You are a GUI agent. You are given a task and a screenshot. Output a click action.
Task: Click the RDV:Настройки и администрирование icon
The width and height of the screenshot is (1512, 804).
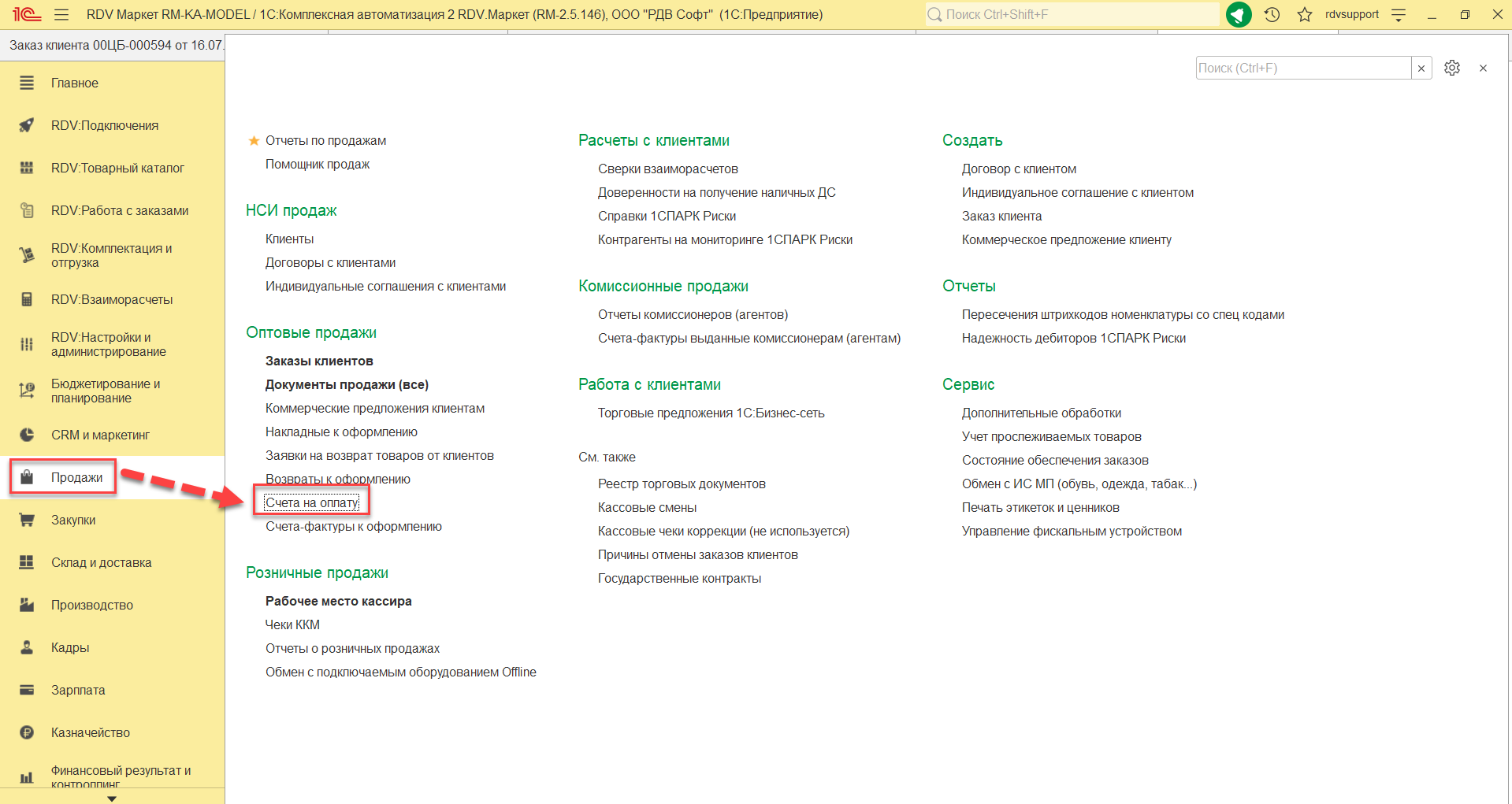click(x=27, y=344)
